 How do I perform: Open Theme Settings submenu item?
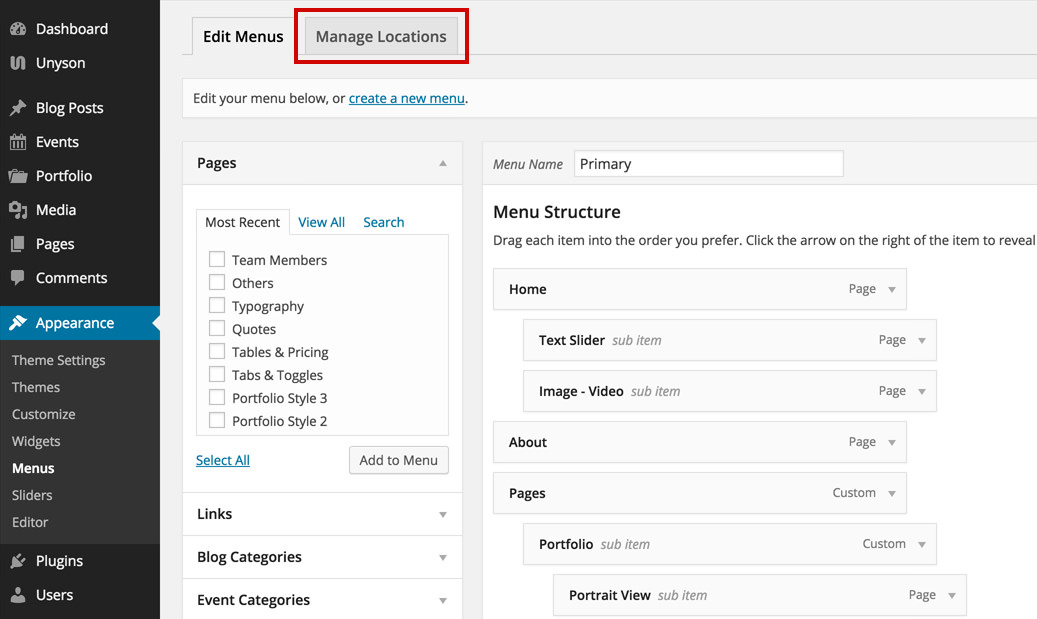pyautogui.click(x=58, y=360)
